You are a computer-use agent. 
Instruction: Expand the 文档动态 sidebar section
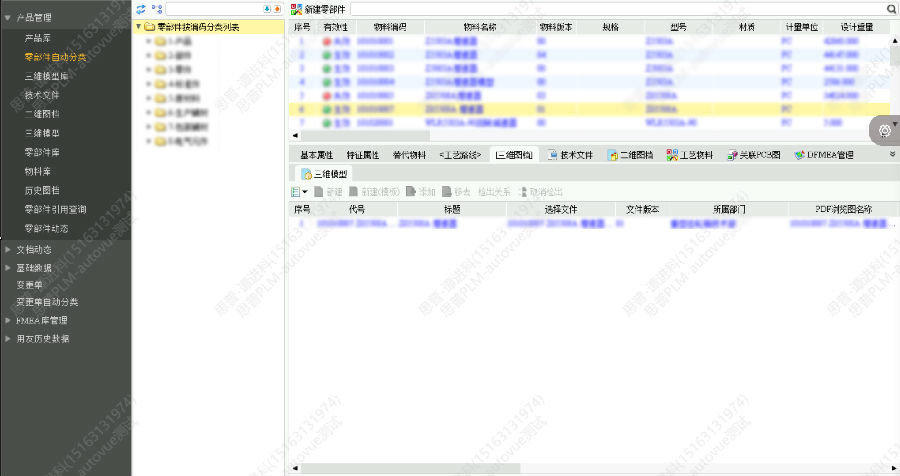pyautogui.click(x=7, y=249)
